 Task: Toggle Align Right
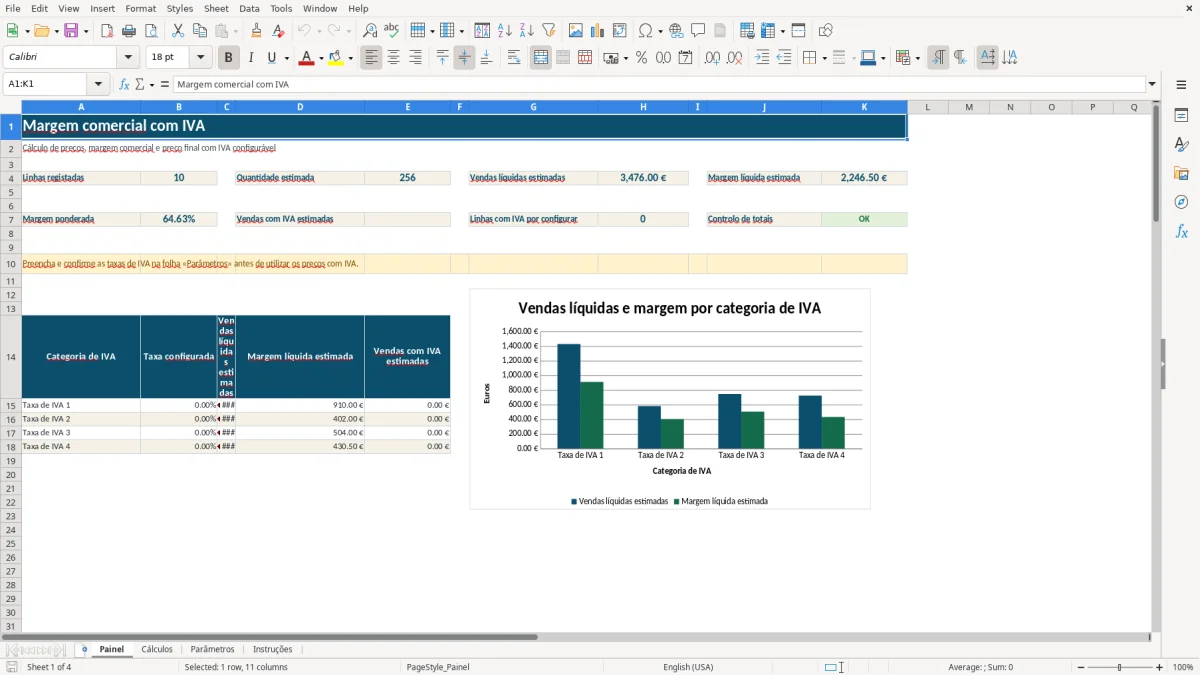[x=415, y=58]
